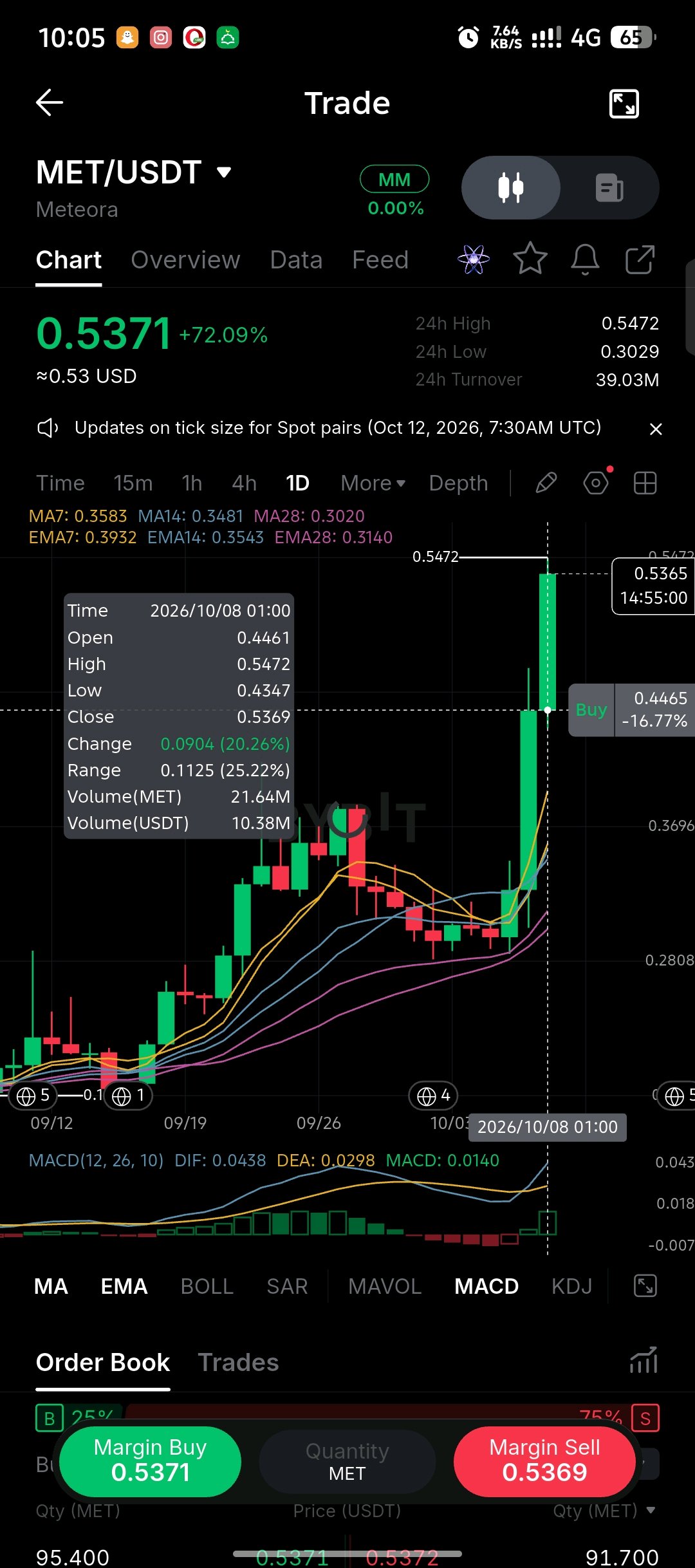Open the AI atom assistant icon

point(473,259)
